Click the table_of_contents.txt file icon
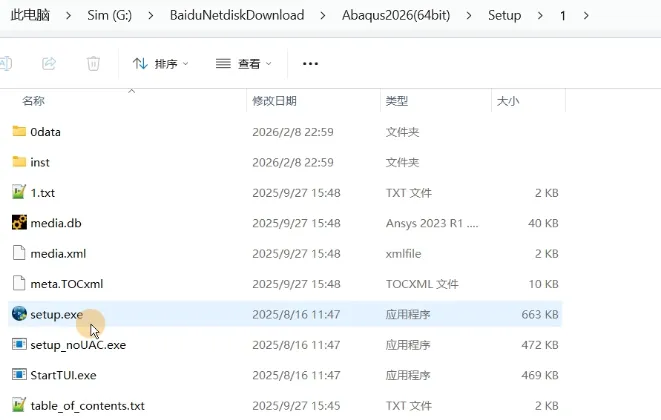661x420 pixels. click(19, 405)
